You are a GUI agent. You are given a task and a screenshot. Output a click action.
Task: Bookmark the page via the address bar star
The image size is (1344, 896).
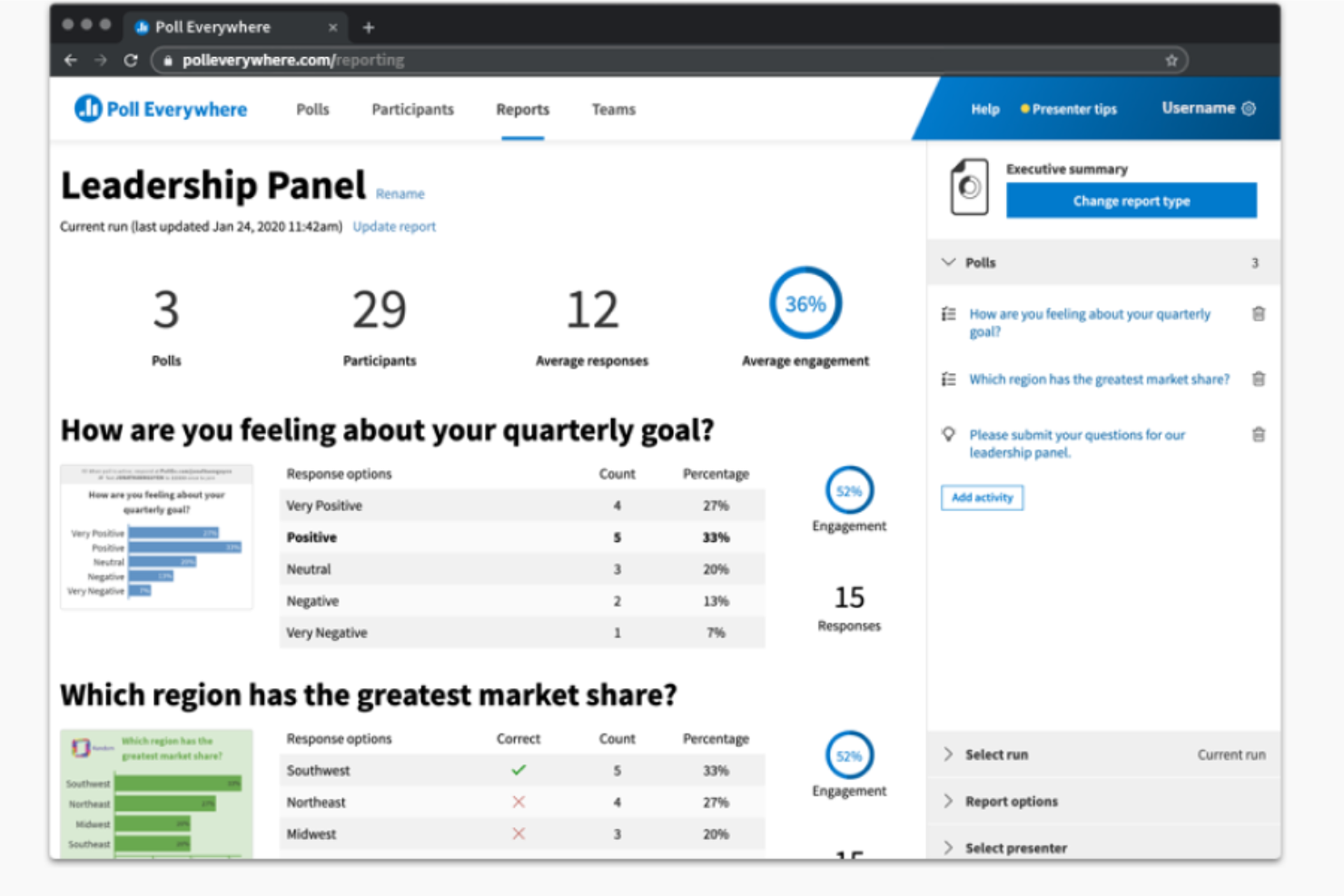[1171, 60]
